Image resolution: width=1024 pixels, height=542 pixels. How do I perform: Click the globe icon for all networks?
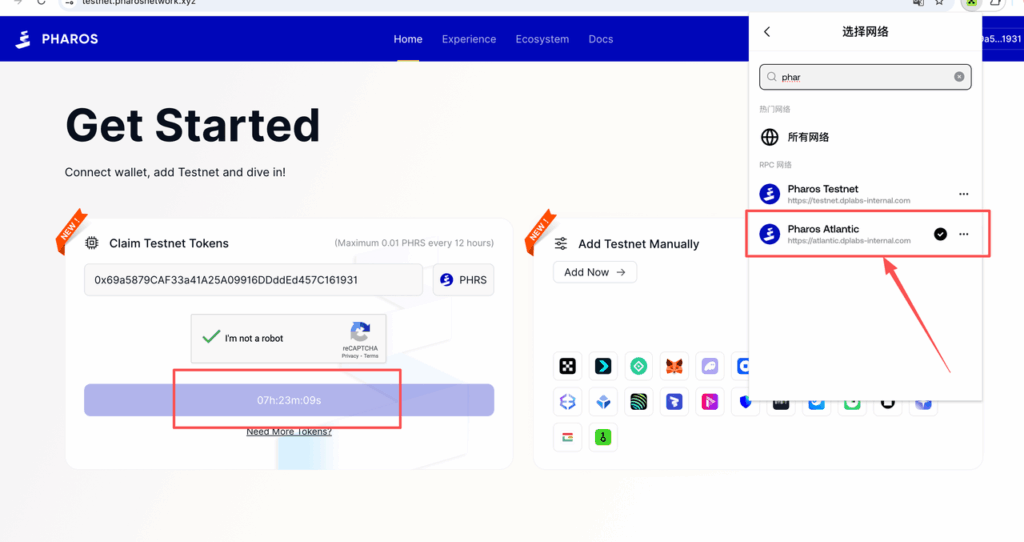coord(769,137)
